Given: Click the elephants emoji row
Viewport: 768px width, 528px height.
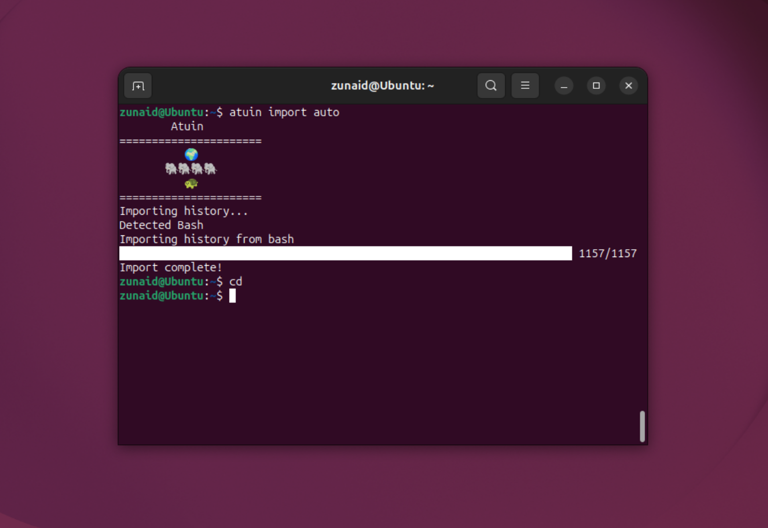Looking at the screenshot, I should (x=191, y=169).
